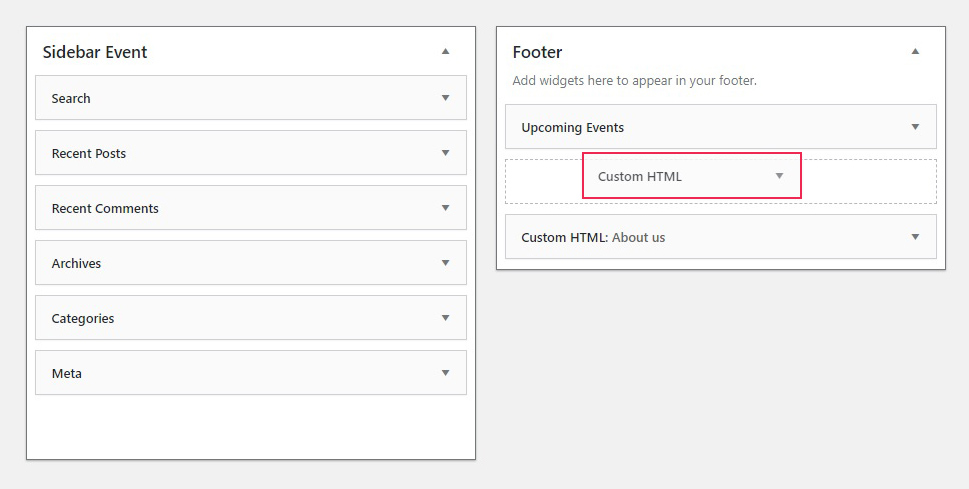This screenshot has width=969, height=489.
Task: Click the Recent Comments widget label
Action: (105, 208)
